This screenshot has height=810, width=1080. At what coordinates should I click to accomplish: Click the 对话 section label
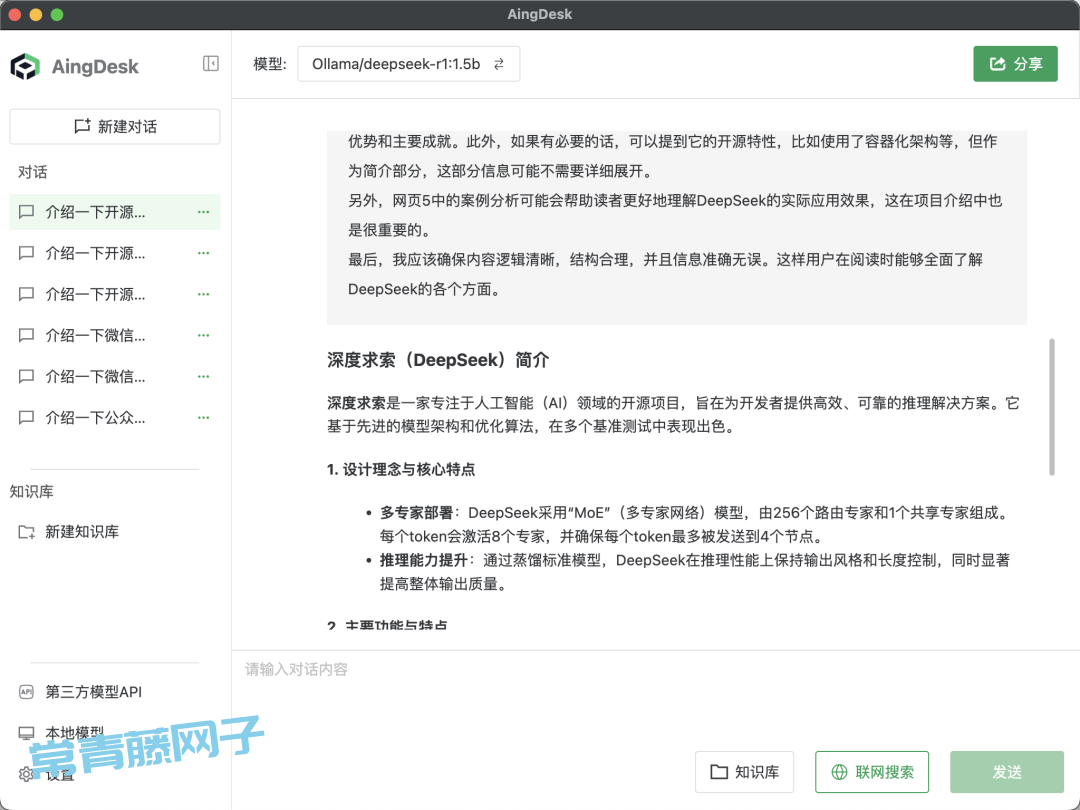[32, 172]
